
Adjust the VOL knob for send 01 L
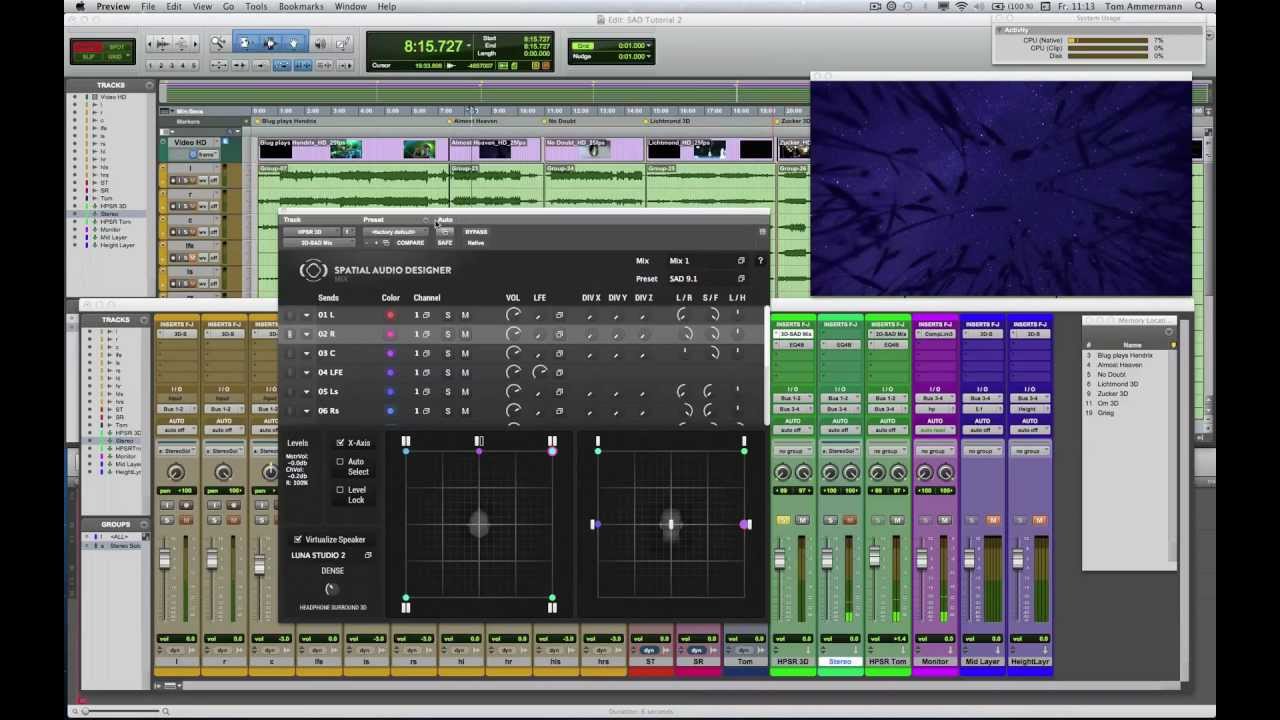(x=513, y=315)
